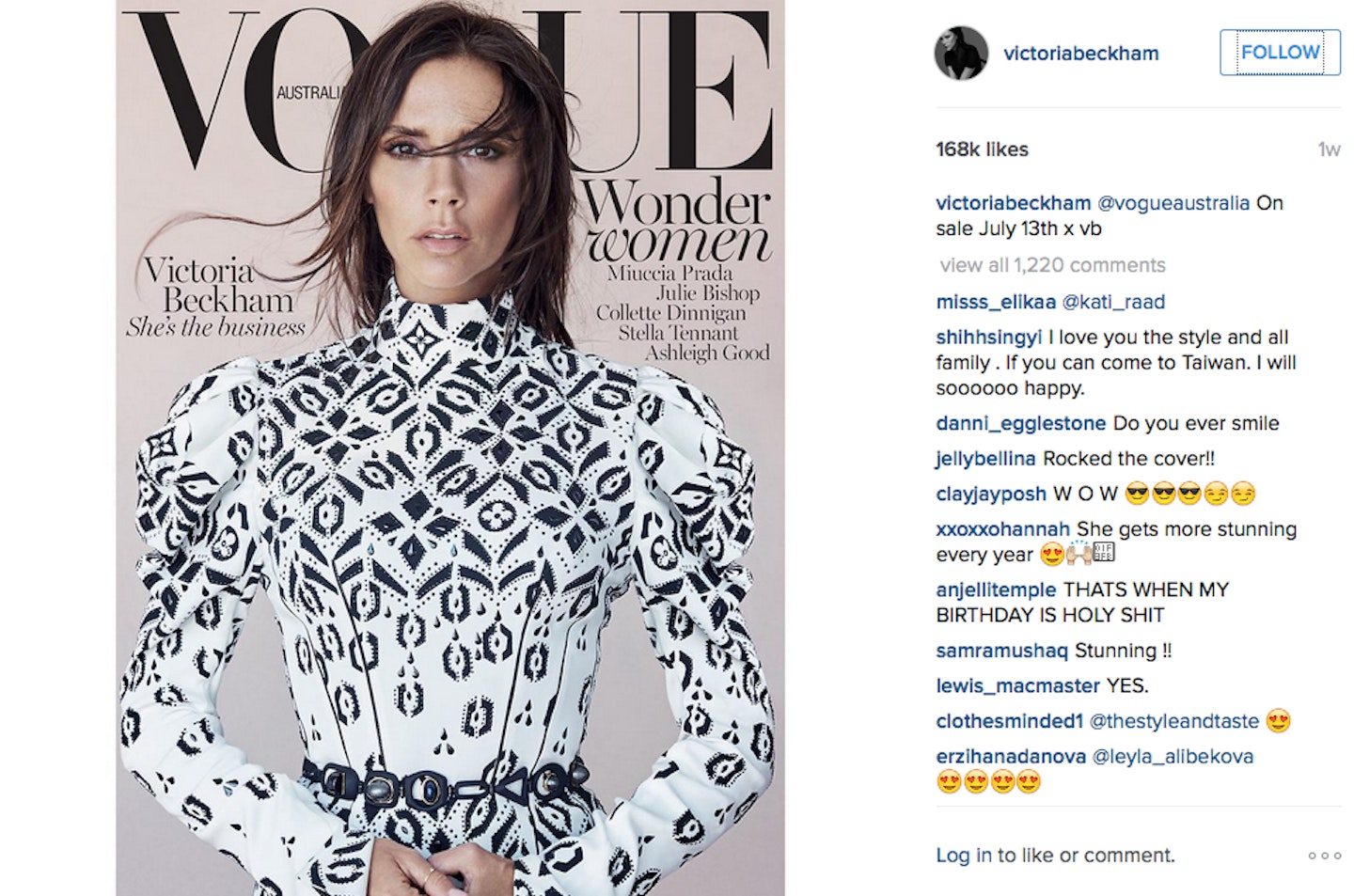
Task: Visit xxoxxohannah profile from comment
Action: click(1003, 529)
